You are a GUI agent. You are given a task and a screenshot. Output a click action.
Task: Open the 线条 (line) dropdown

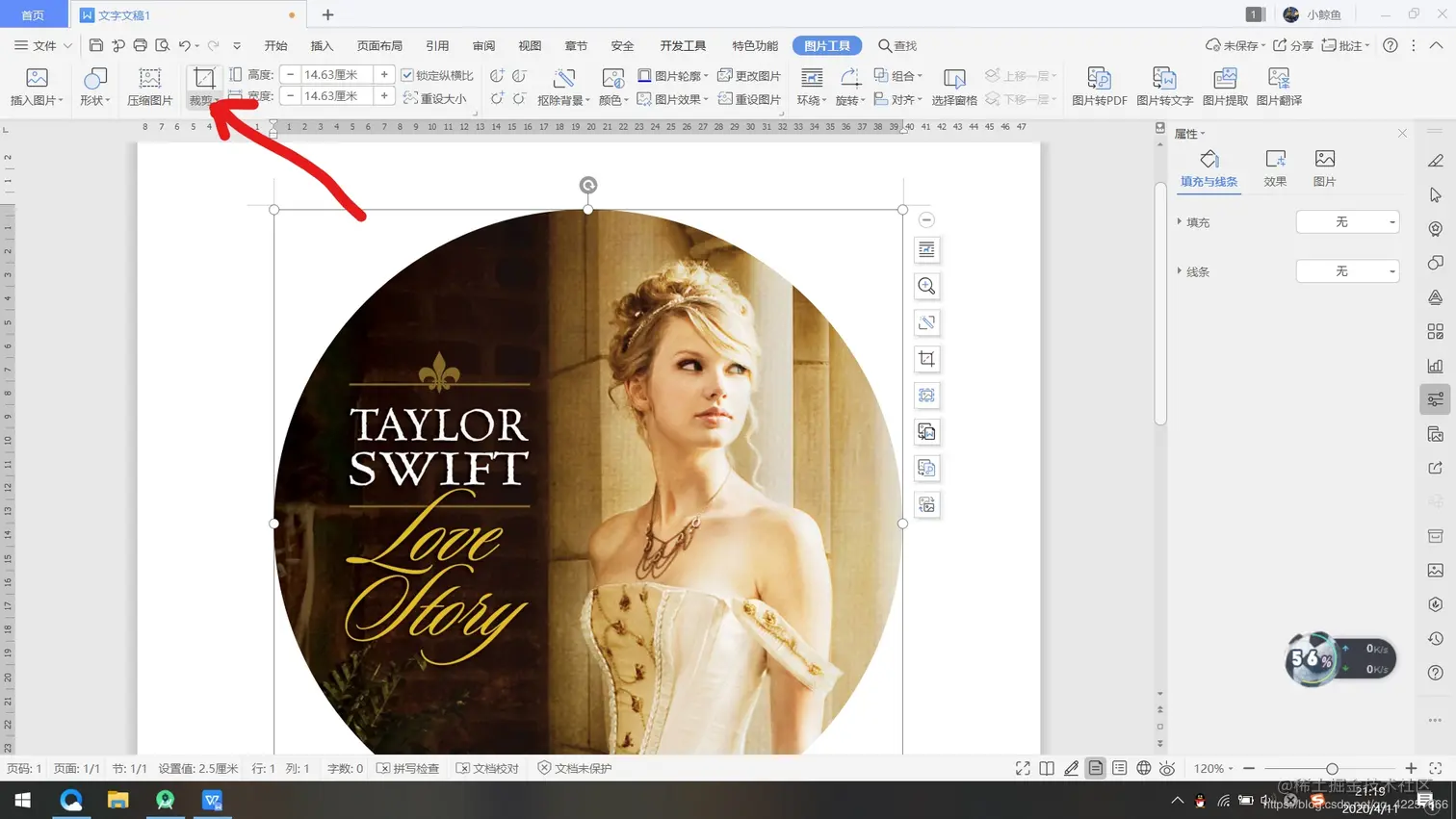pyautogui.click(x=1347, y=271)
